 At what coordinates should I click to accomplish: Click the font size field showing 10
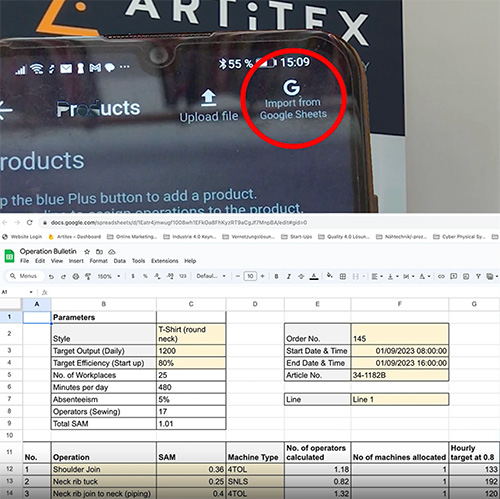coord(250,276)
